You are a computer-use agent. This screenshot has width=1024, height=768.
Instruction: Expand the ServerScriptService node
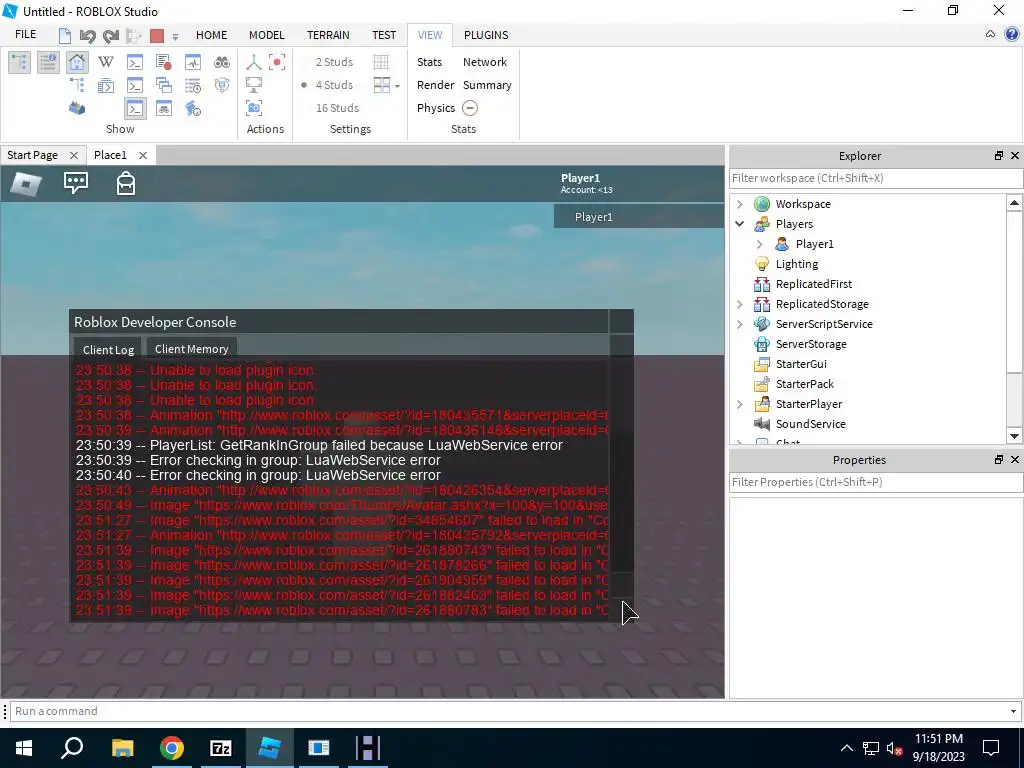[x=740, y=324]
